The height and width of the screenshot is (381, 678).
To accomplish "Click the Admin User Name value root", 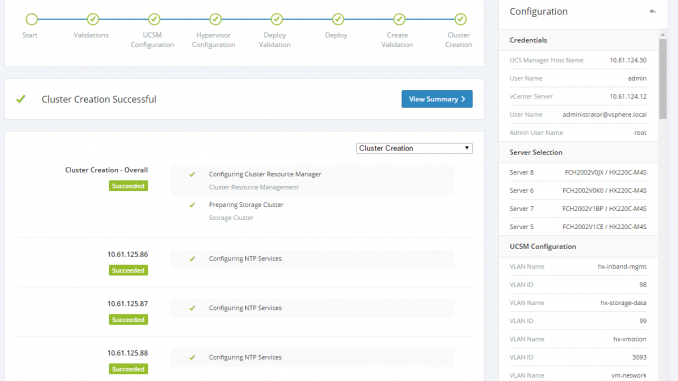I will click(x=640, y=133).
